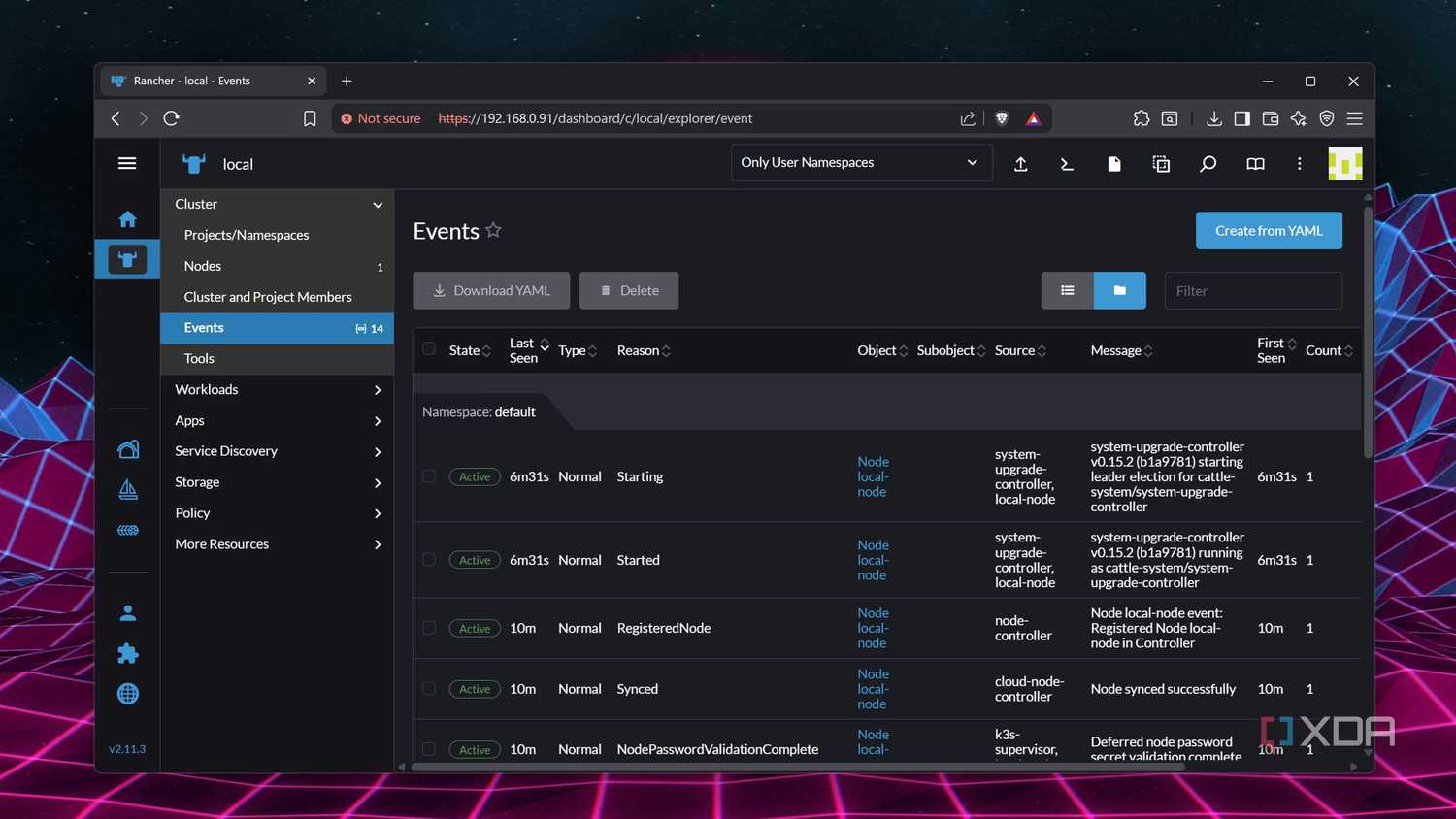Click the browser address bar URL
The image size is (1456, 819).
pos(595,118)
